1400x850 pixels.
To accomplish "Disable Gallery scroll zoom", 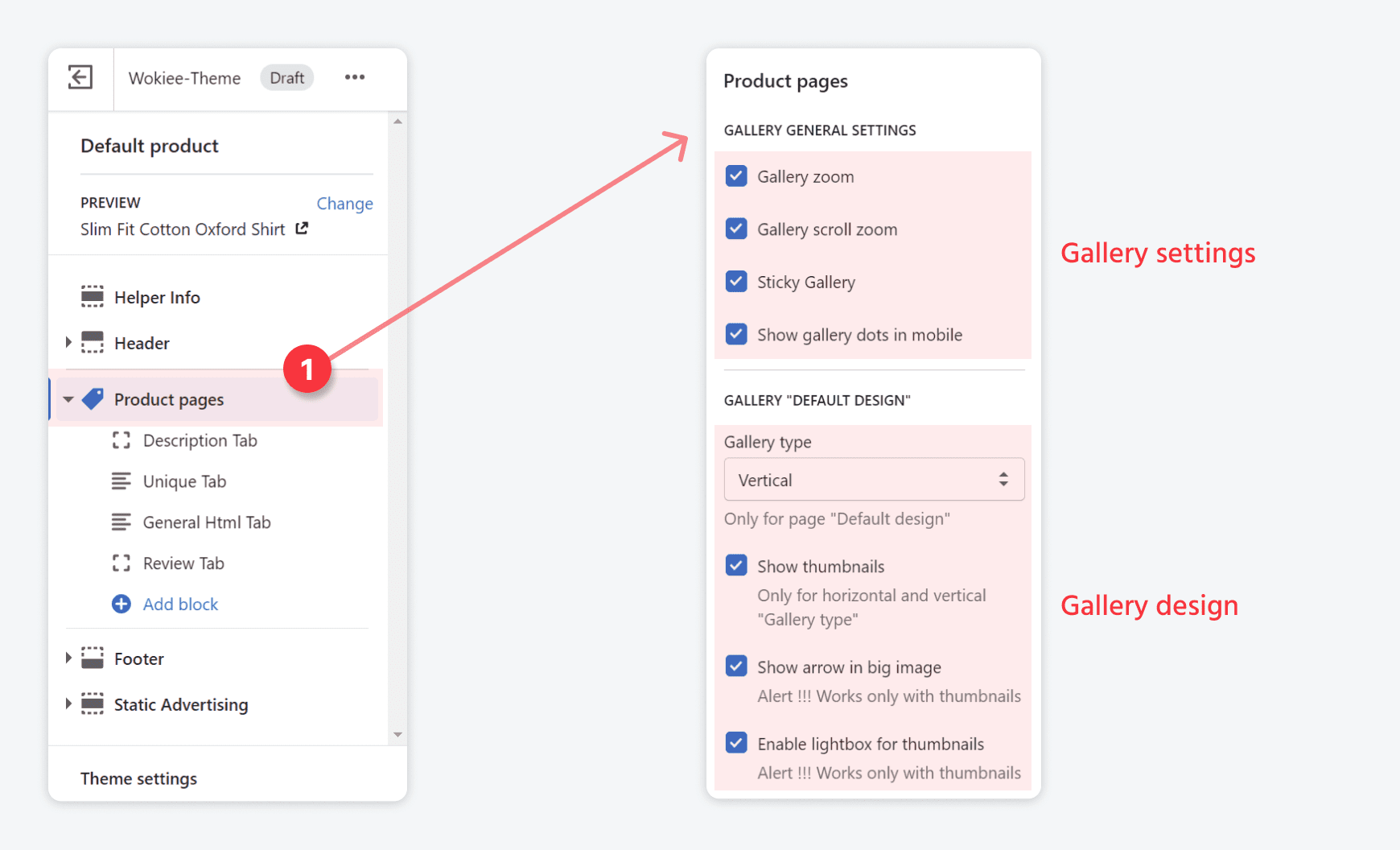I will [736, 229].
